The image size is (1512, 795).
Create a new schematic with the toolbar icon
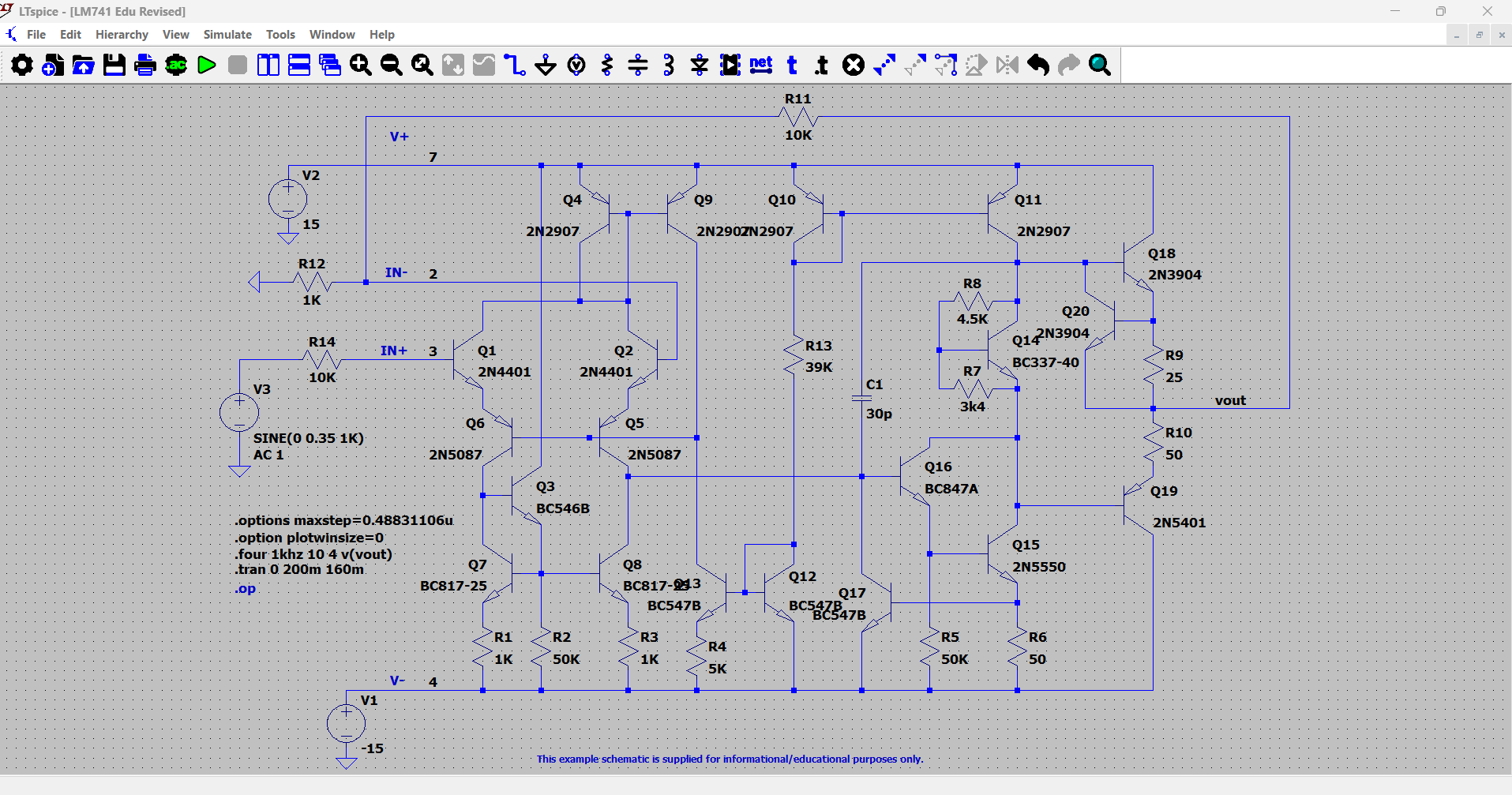(53, 65)
